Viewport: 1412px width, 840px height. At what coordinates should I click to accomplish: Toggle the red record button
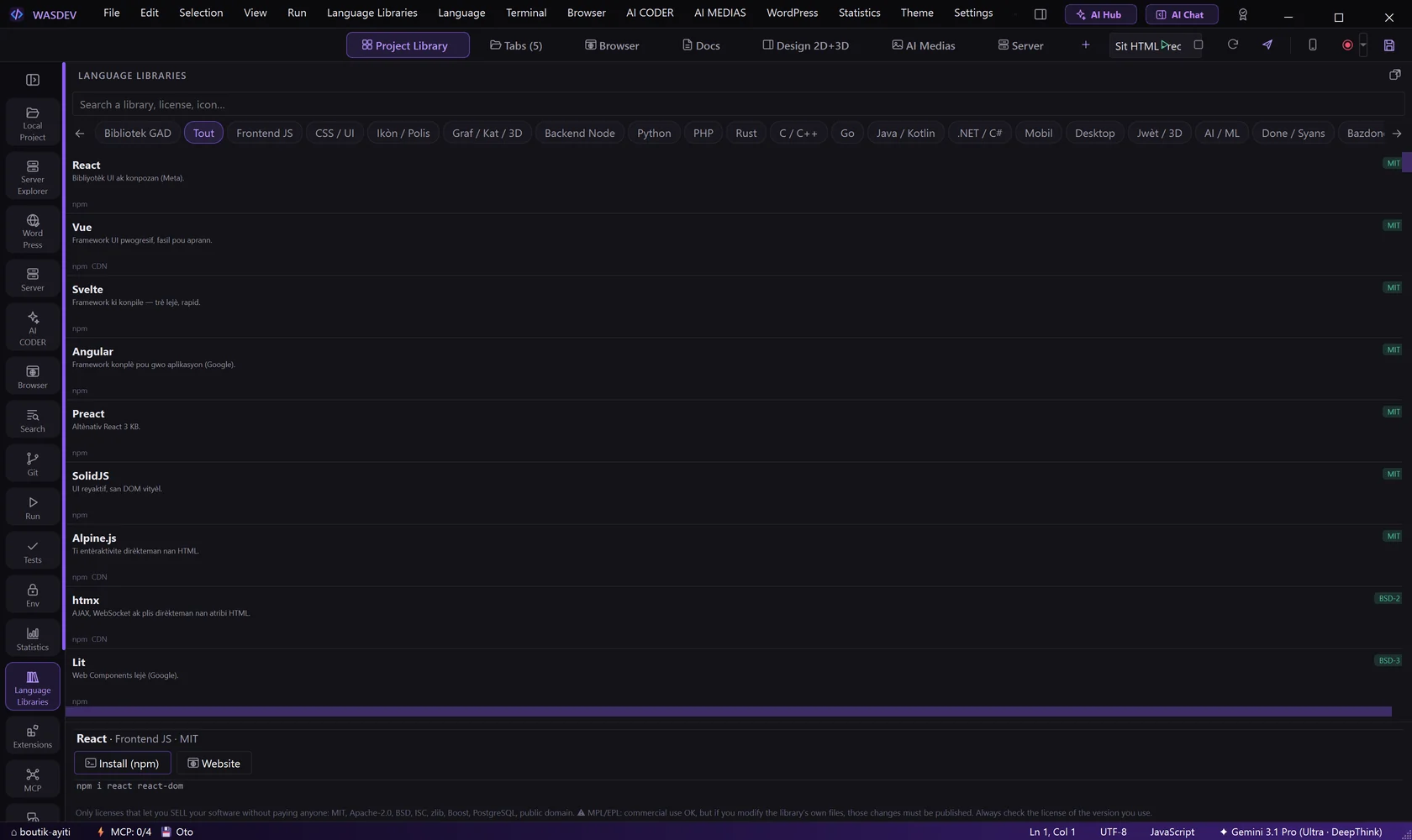pyautogui.click(x=1347, y=45)
